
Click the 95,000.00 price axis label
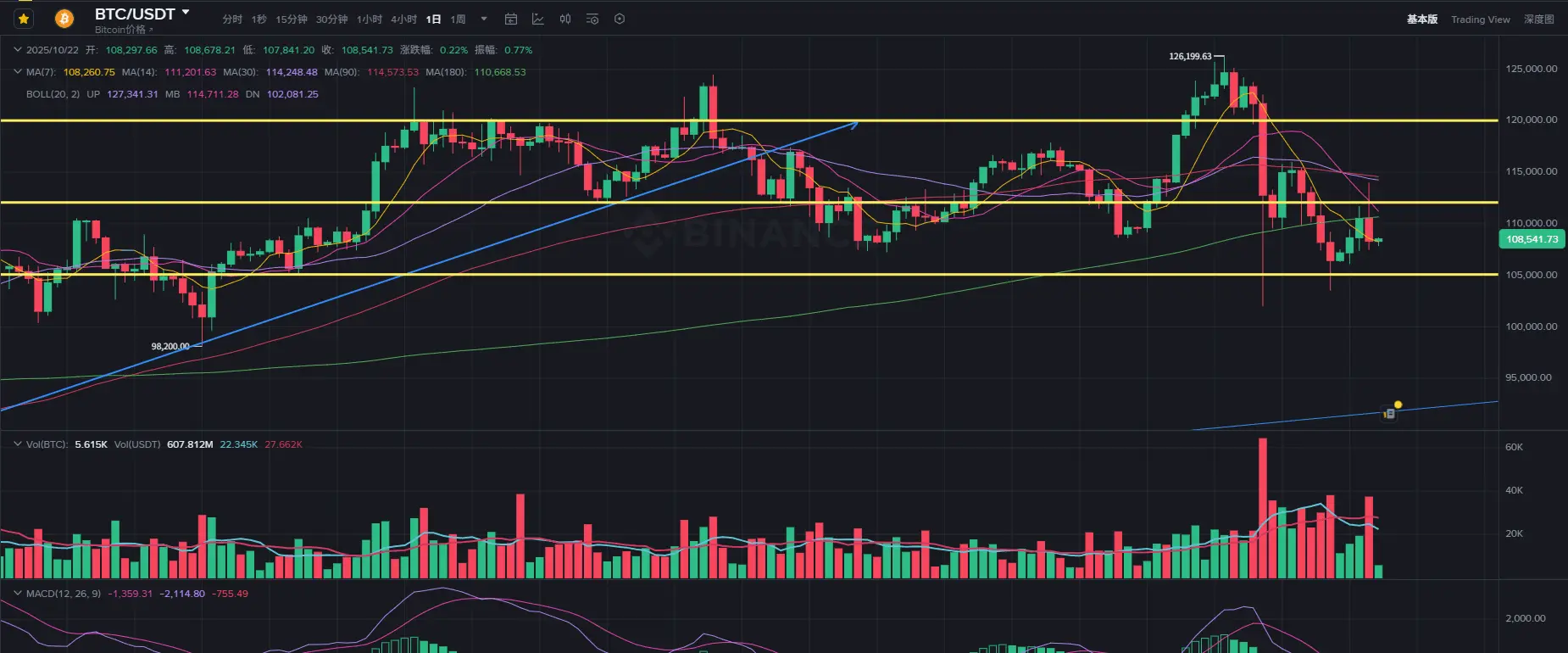[1529, 377]
